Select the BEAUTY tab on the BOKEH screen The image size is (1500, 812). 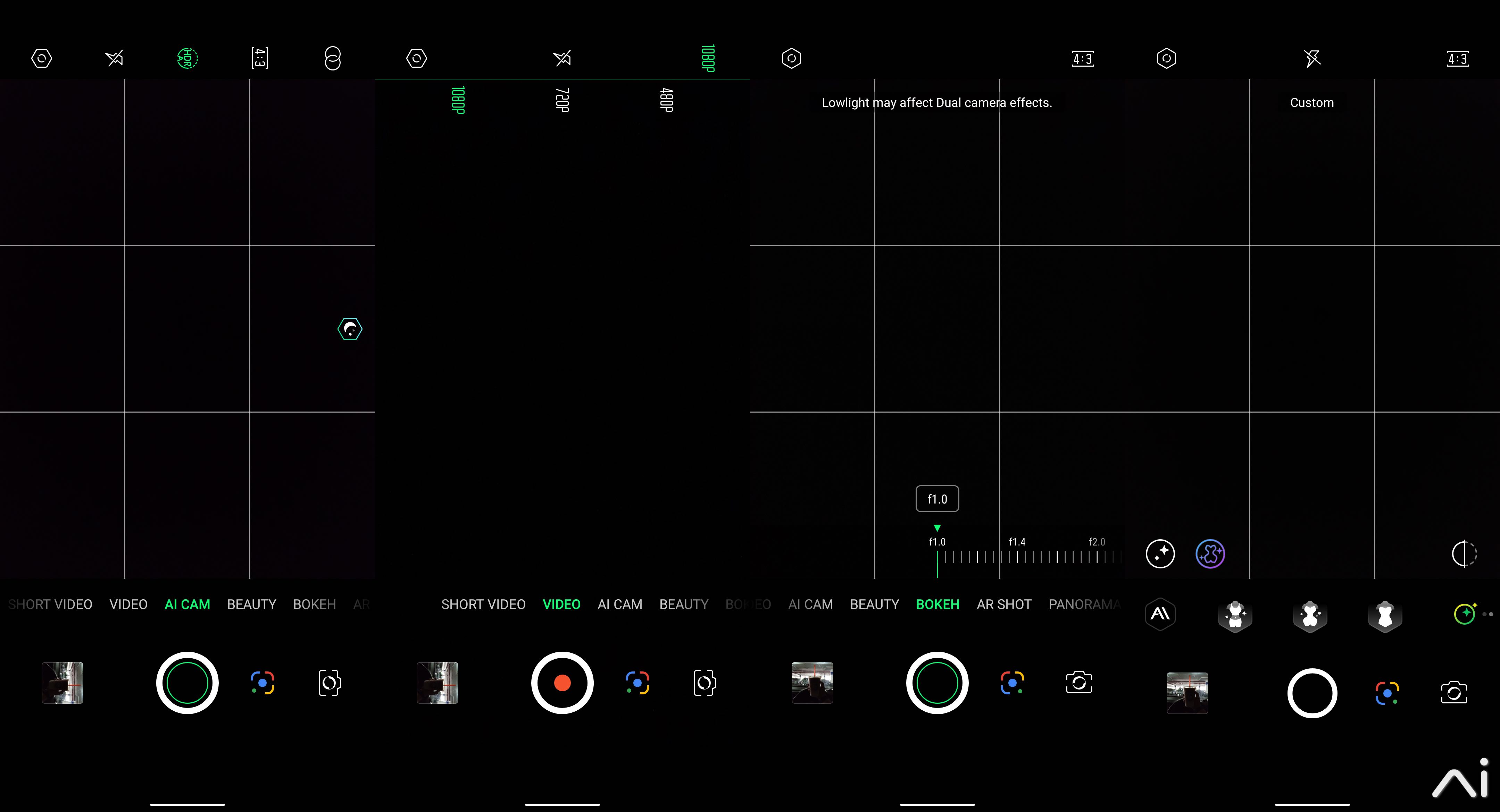(875, 604)
